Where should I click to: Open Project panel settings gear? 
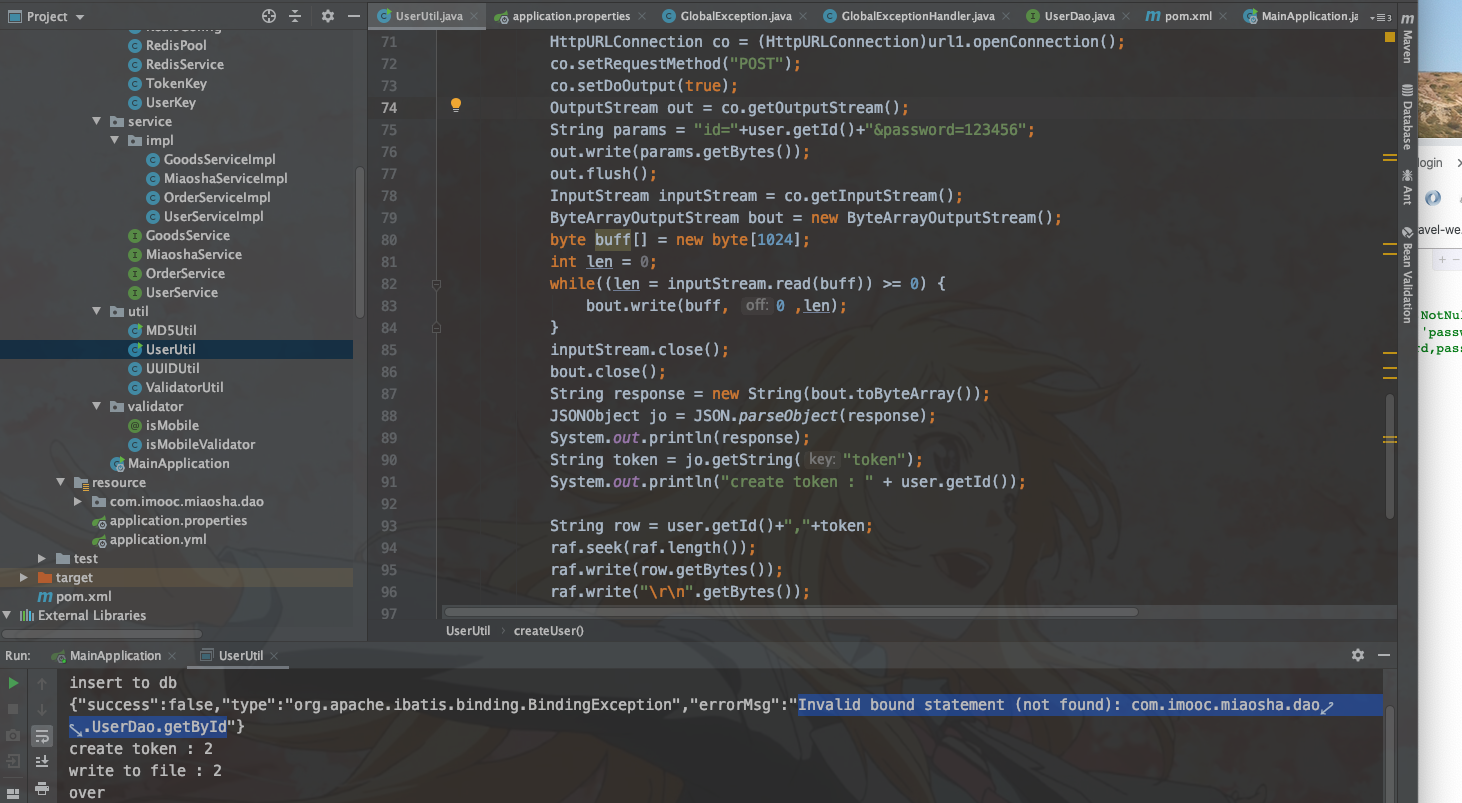point(328,17)
